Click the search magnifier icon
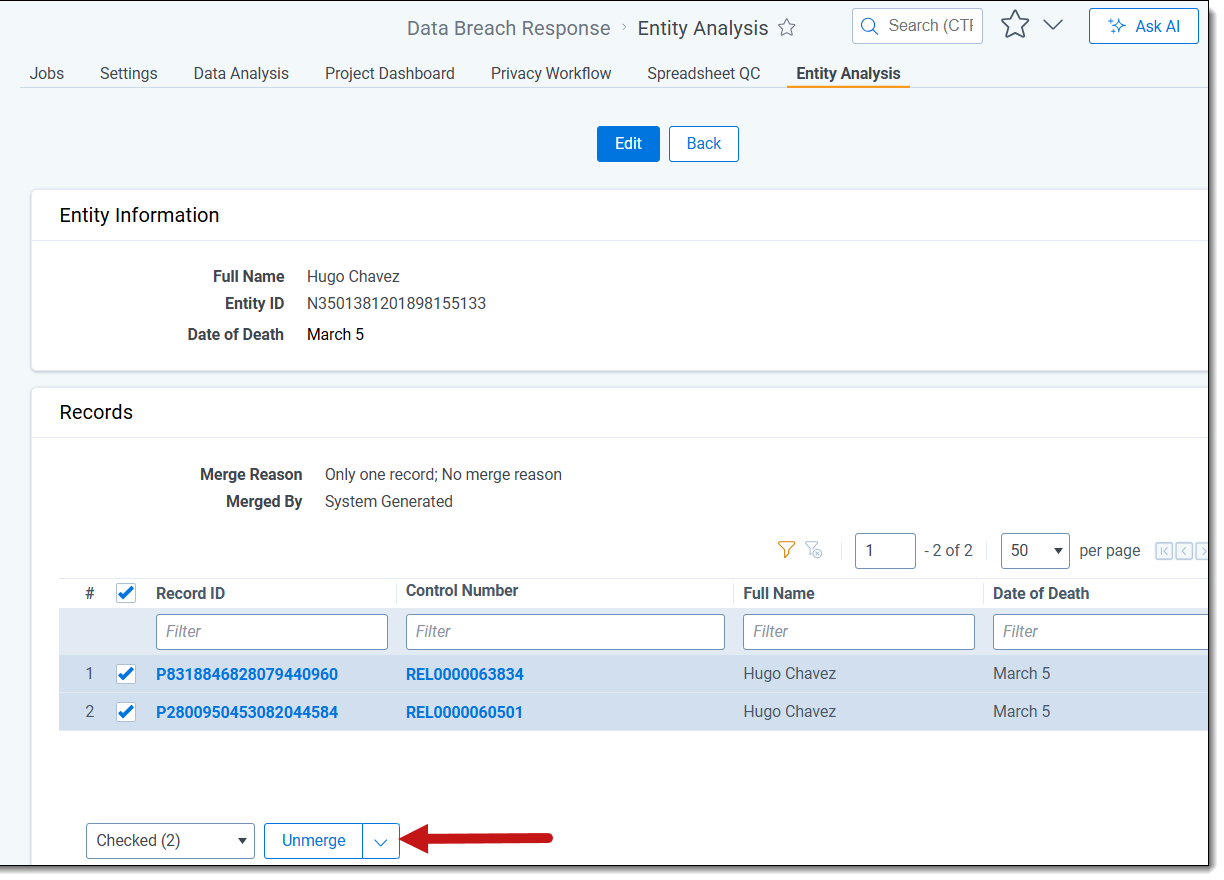 870,26
